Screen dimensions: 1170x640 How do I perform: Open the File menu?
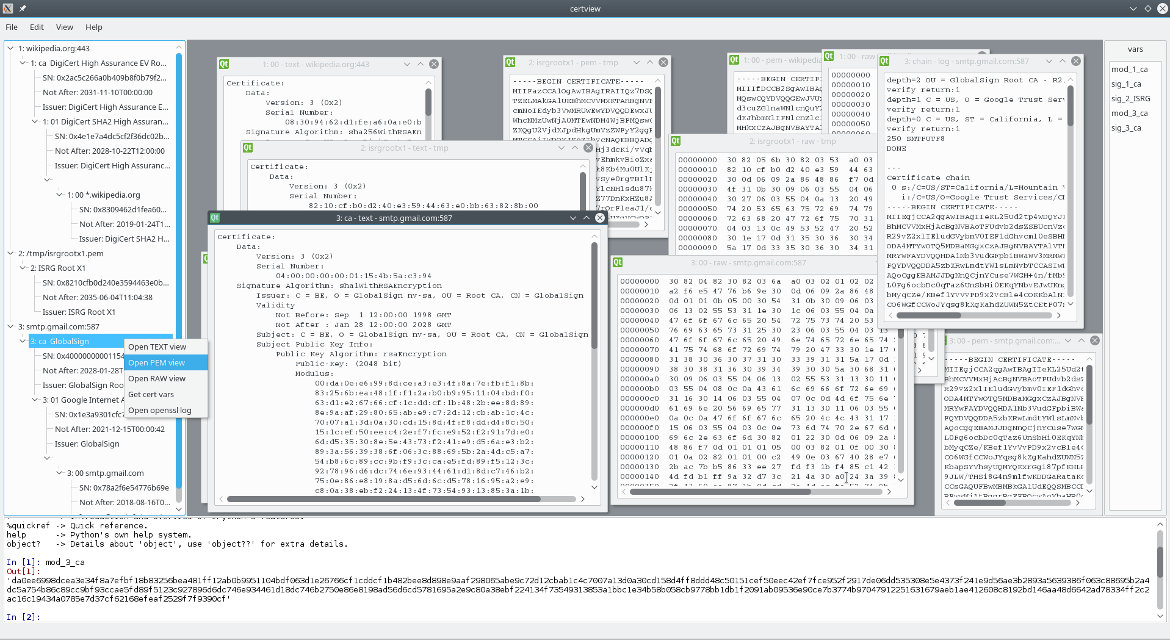[x=12, y=27]
